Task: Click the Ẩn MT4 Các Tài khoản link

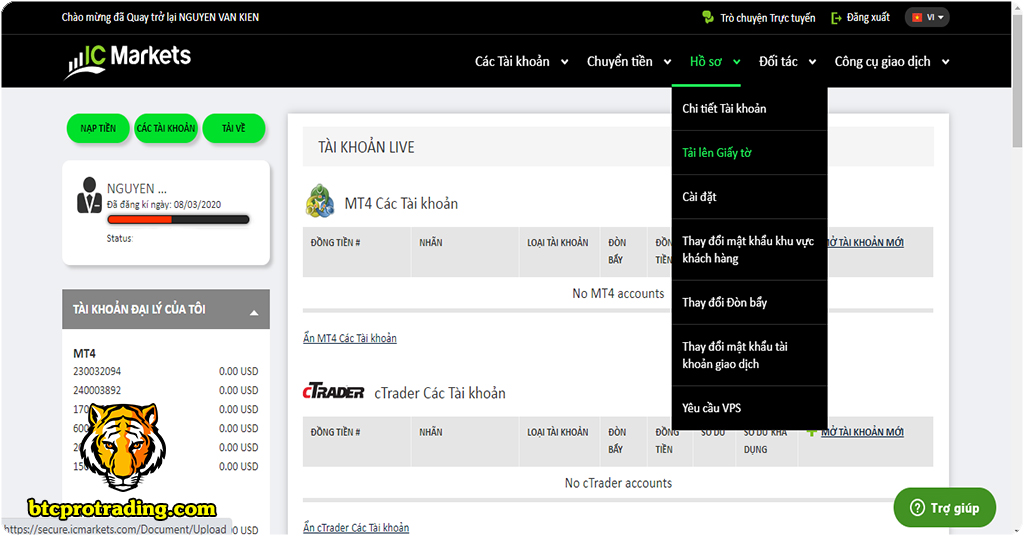Action: (350, 338)
